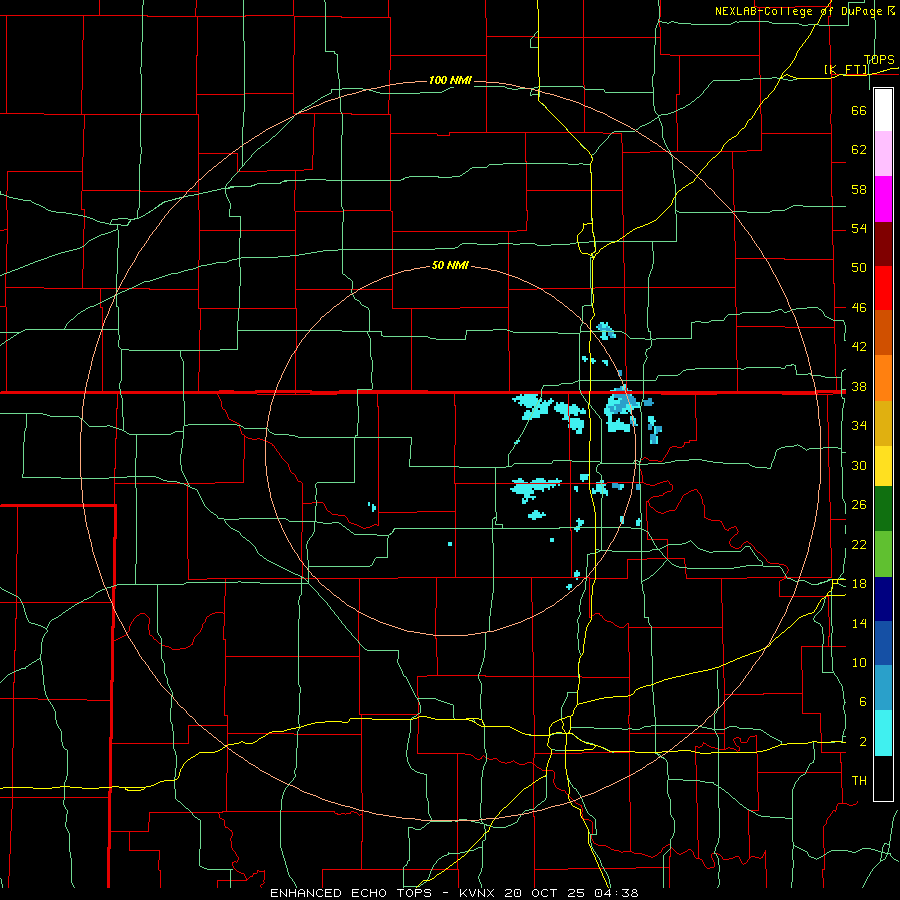Click the 46 legend value
Image resolution: width=900 pixels, height=900 pixels.
coord(859,308)
